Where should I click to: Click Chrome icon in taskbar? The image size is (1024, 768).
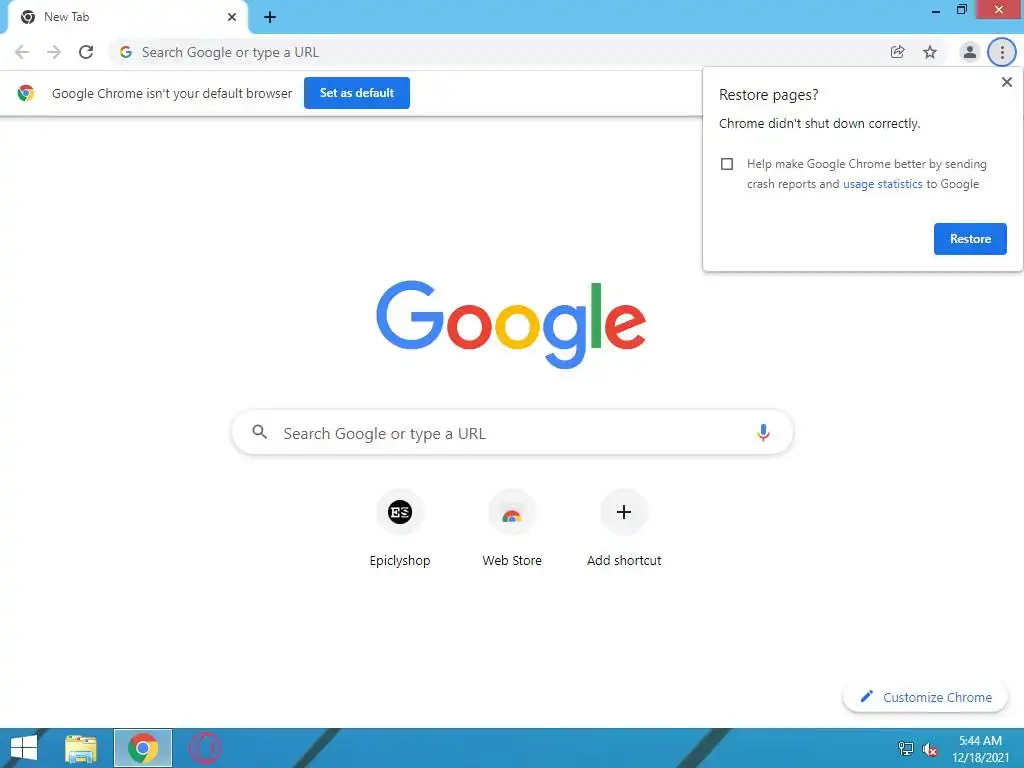click(142, 748)
